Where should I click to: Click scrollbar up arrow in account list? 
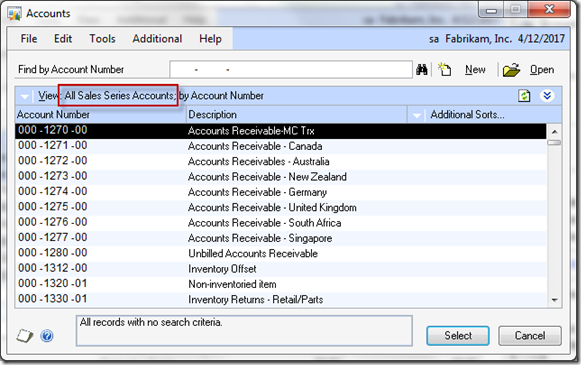point(554,132)
